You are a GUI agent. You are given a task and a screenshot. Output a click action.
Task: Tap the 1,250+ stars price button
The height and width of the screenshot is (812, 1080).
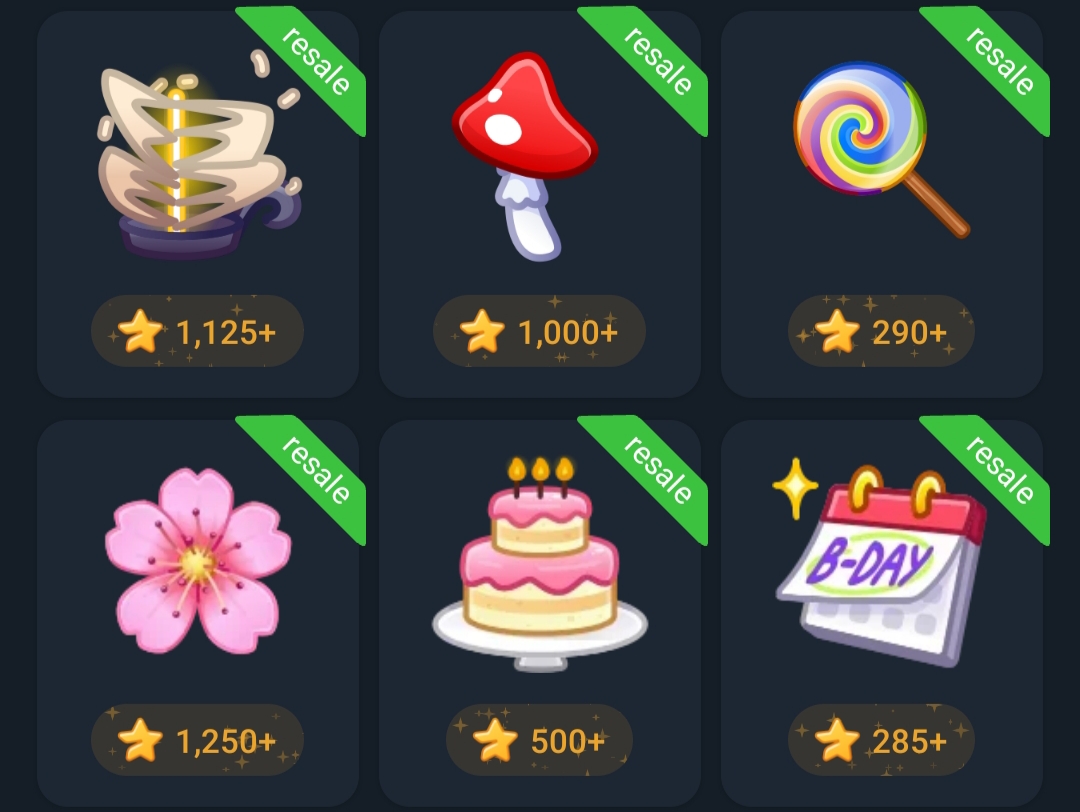coord(197,740)
